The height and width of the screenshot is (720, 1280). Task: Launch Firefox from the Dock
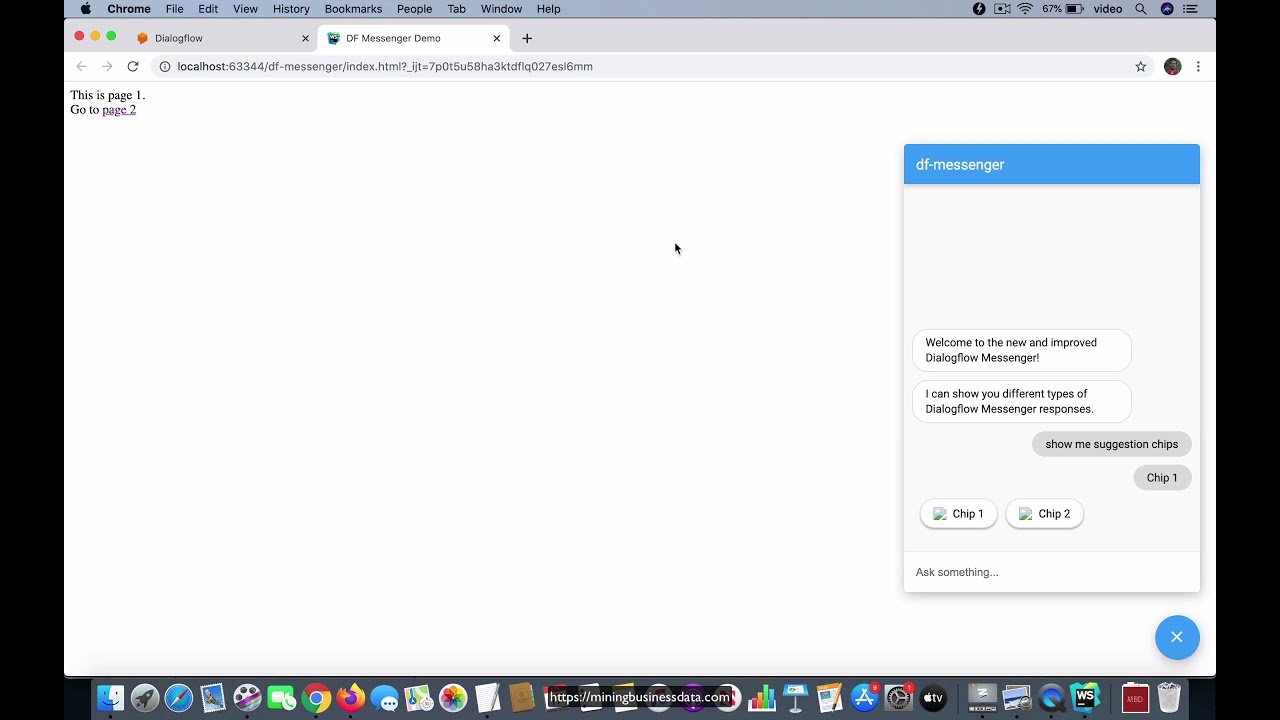tap(350, 697)
